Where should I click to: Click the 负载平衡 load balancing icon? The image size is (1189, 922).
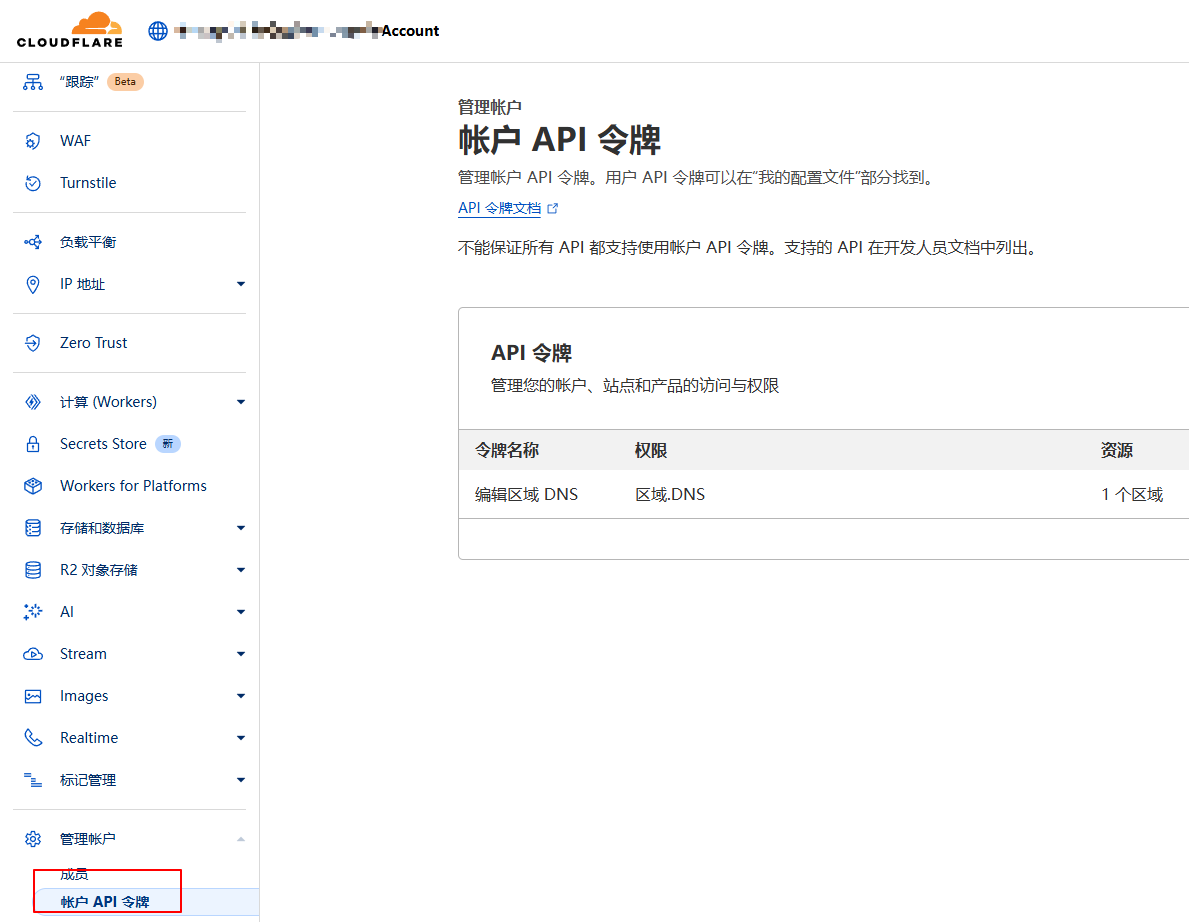(x=33, y=242)
